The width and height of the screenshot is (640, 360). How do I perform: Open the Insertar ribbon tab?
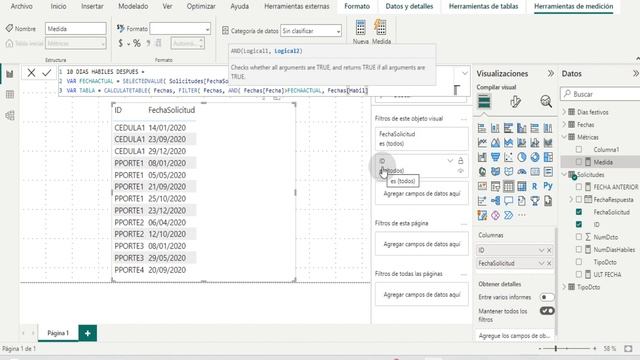coord(92,6)
